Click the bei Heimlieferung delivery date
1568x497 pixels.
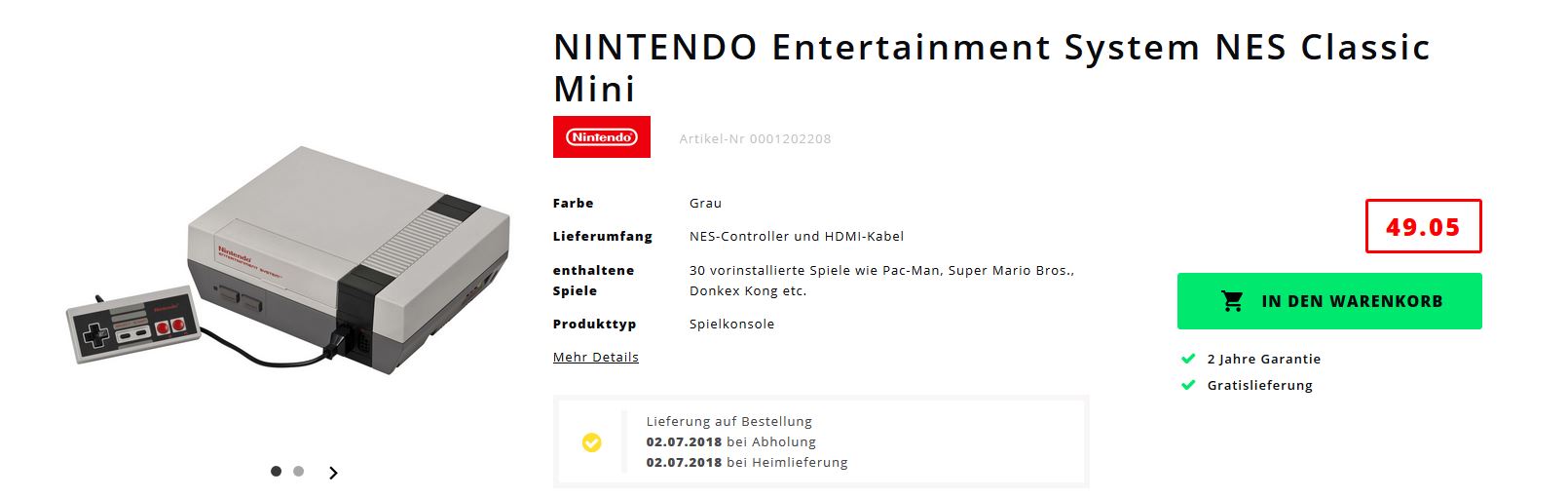(x=746, y=463)
